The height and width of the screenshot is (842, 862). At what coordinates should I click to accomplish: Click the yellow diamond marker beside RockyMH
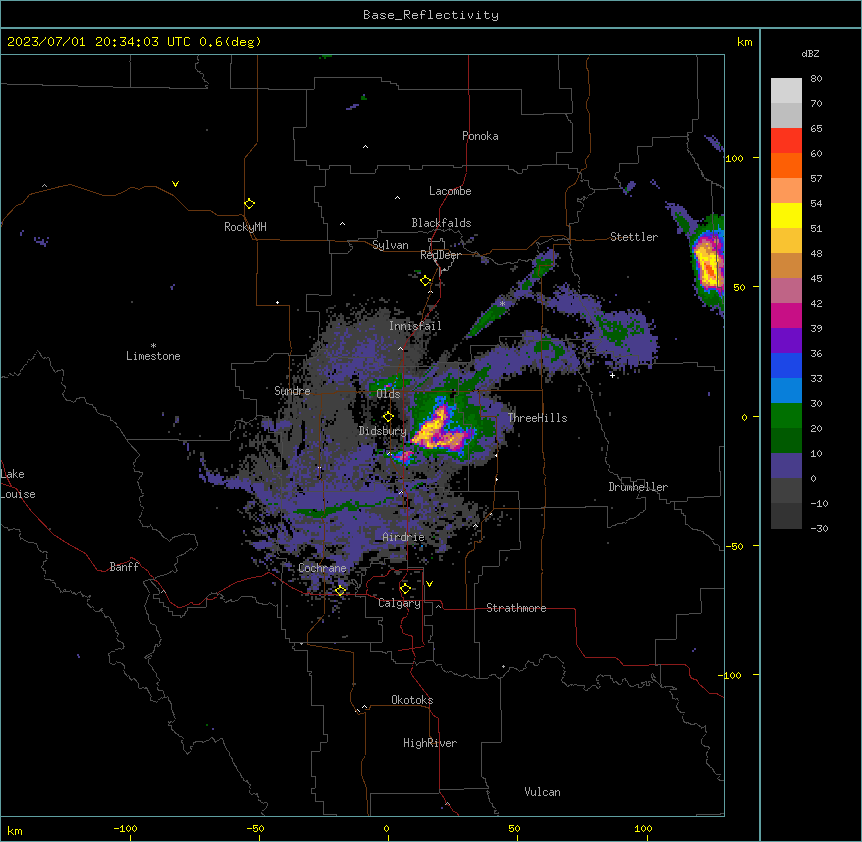pyautogui.click(x=250, y=204)
